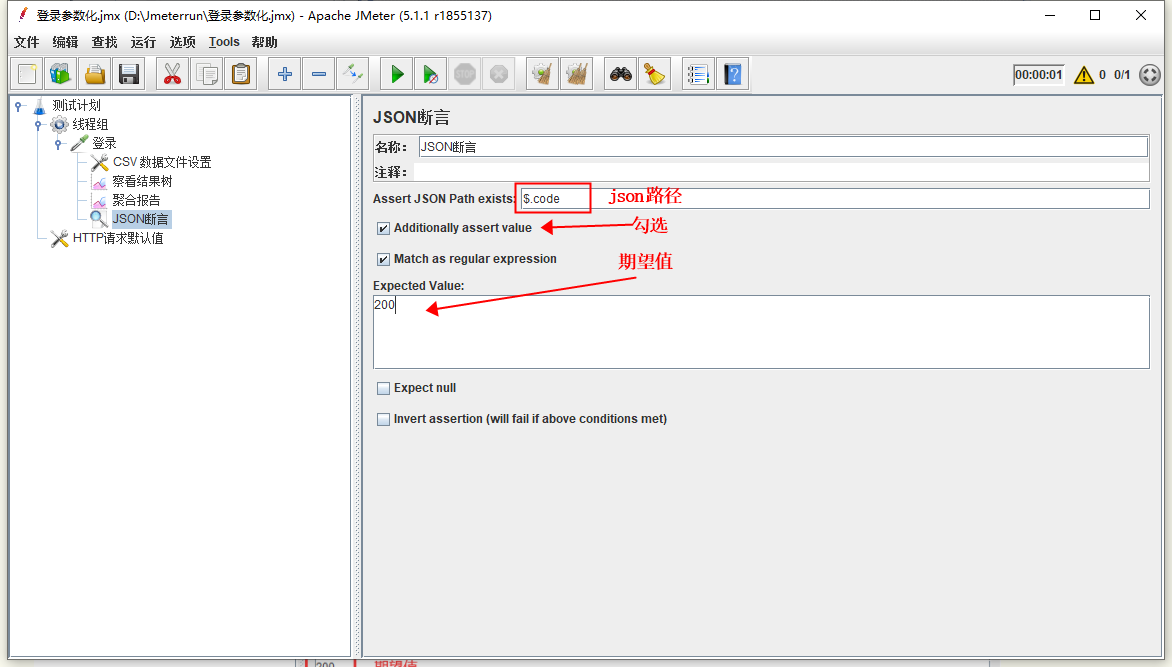This screenshot has height=667, width=1172.
Task: Open the Tools menu
Action: (x=224, y=42)
